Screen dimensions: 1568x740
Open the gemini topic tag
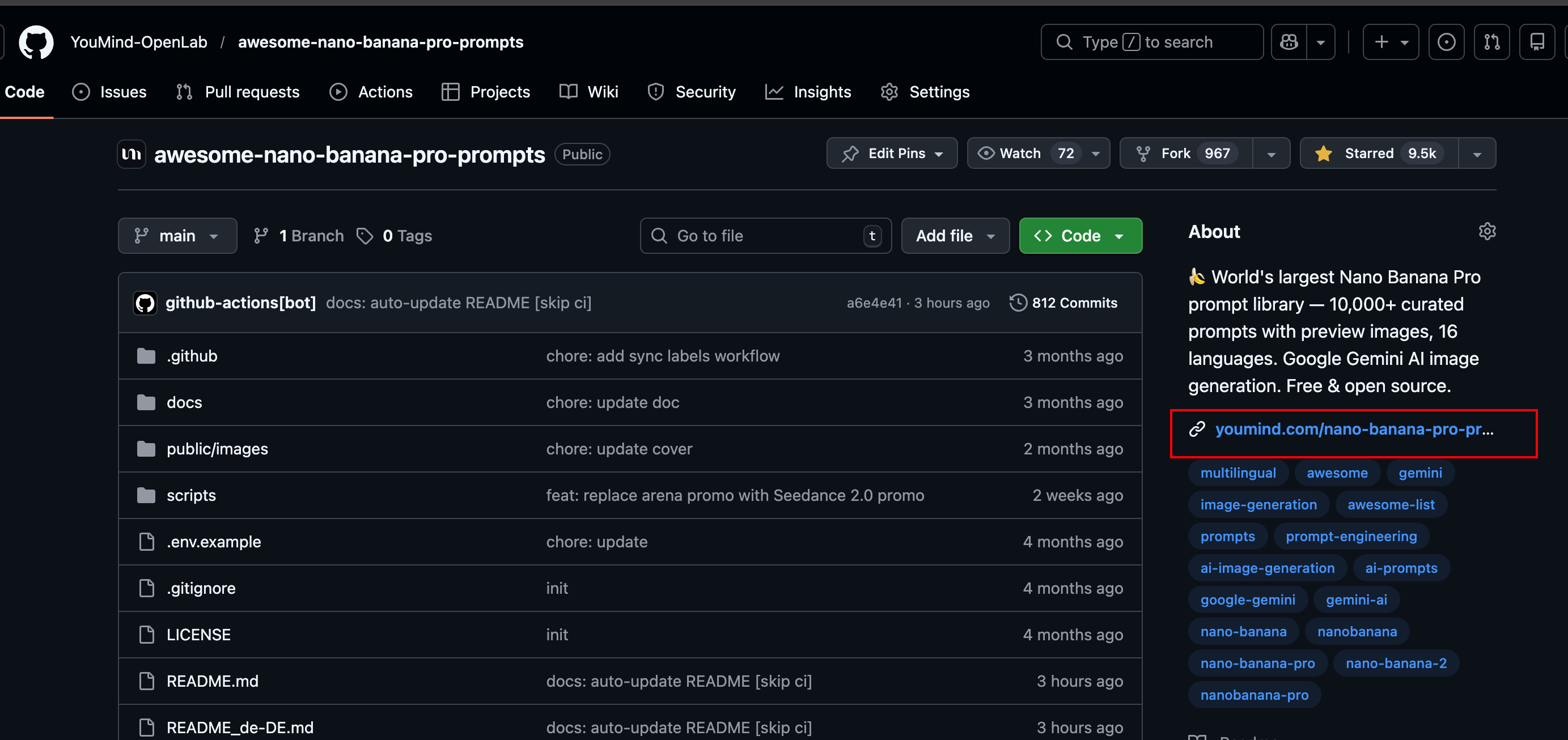pyautogui.click(x=1420, y=472)
